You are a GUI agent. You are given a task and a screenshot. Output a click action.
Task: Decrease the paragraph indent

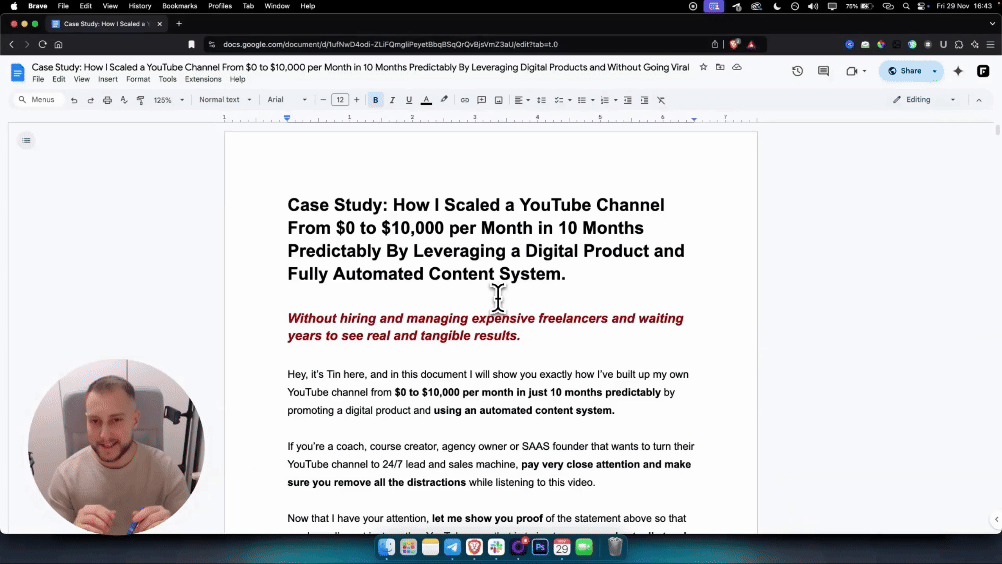(x=628, y=100)
